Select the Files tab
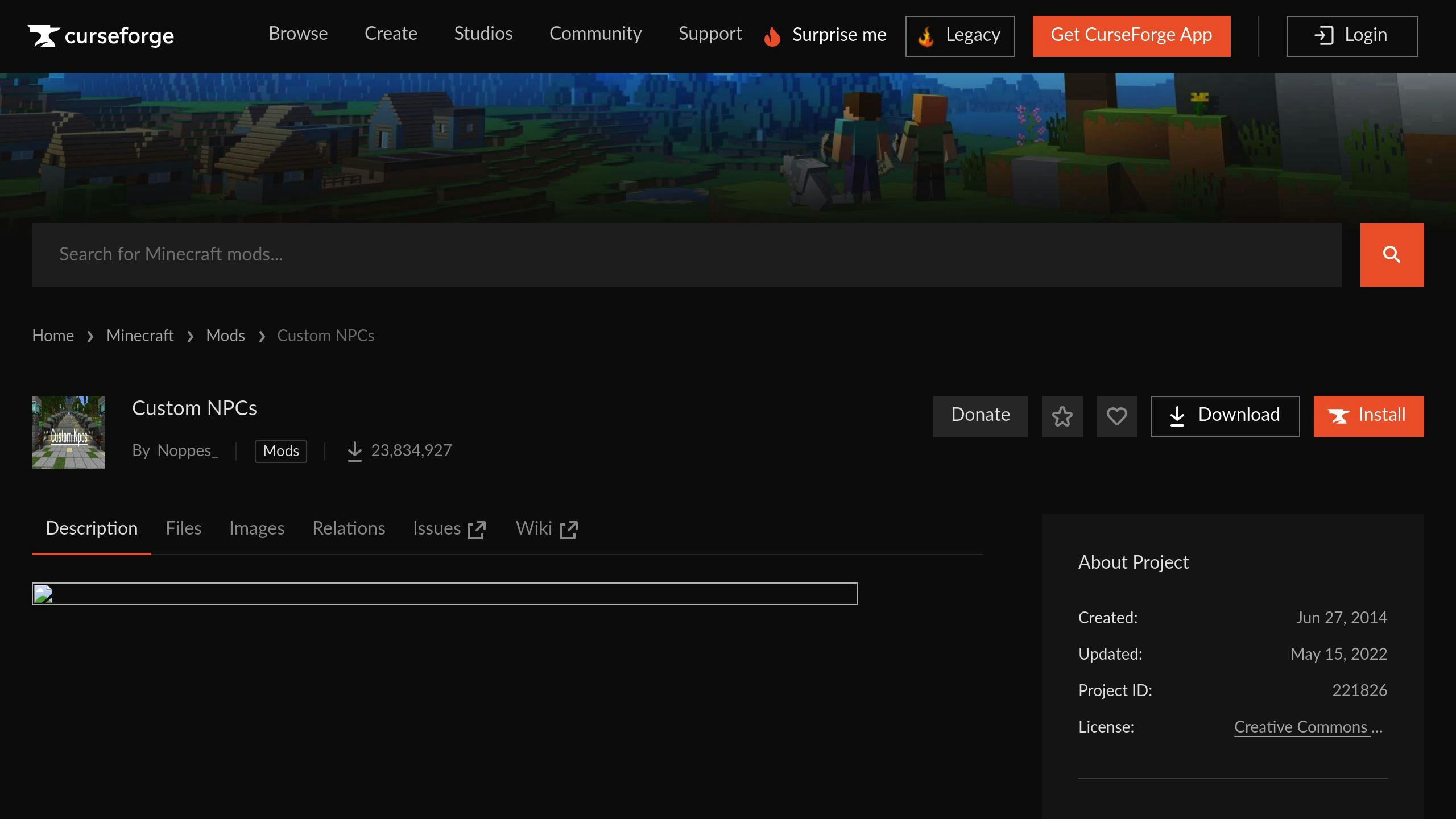Image resolution: width=1456 pixels, height=819 pixels. coord(183,529)
